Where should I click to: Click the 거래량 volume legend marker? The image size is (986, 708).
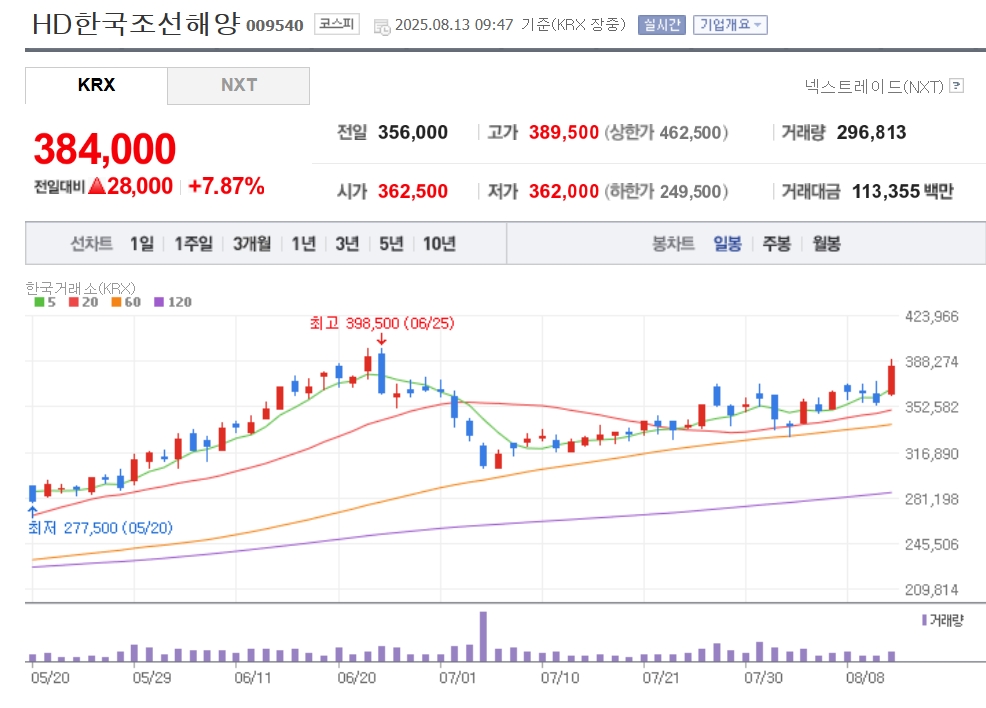click(924, 621)
